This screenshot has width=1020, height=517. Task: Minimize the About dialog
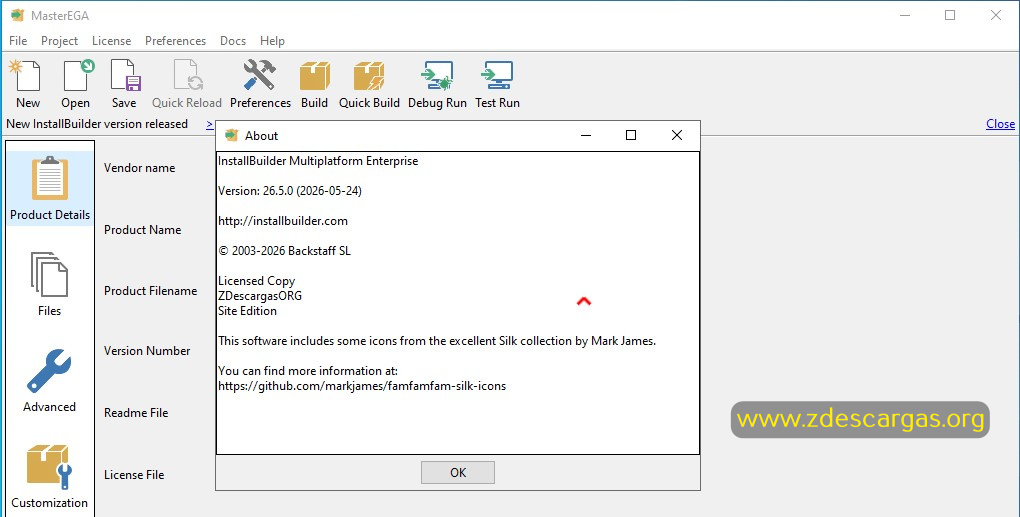point(585,135)
